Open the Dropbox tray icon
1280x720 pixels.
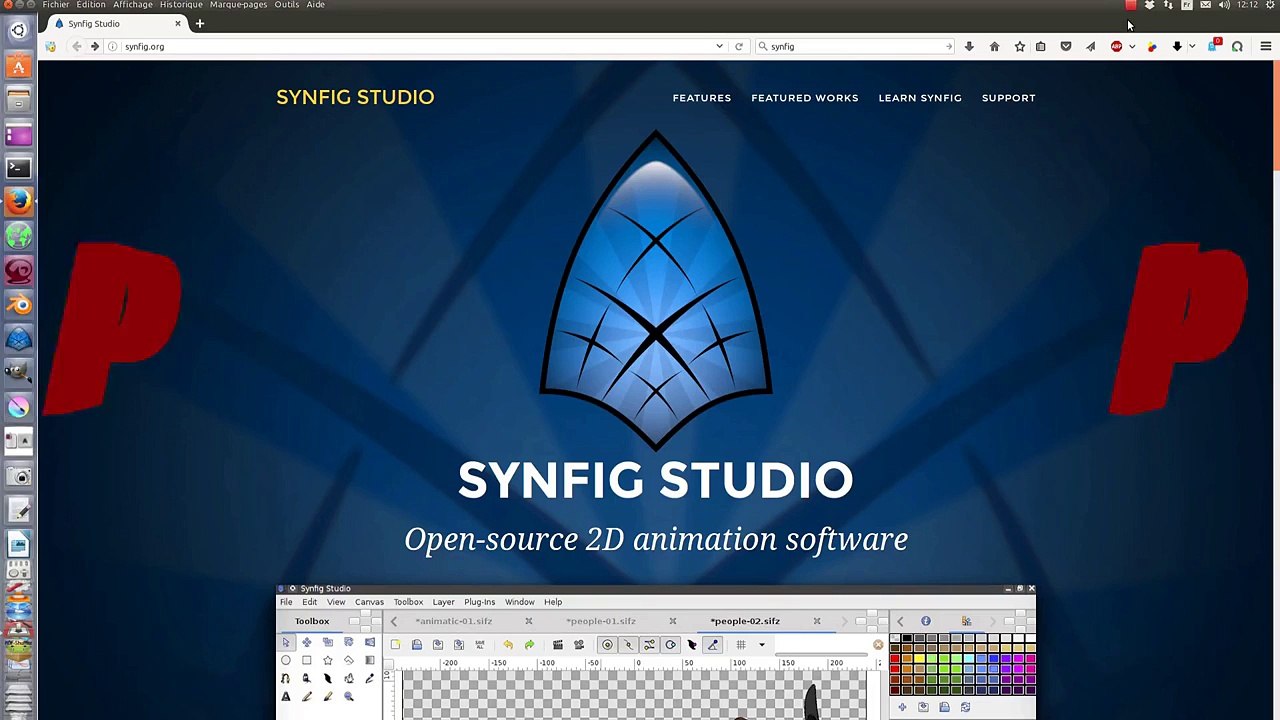tap(1149, 5)
